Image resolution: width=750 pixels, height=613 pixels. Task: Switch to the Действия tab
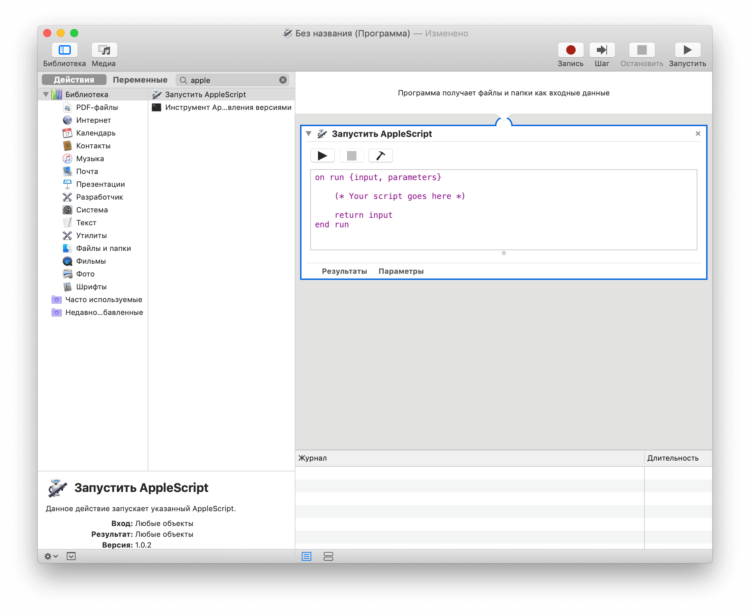(74, 80)
